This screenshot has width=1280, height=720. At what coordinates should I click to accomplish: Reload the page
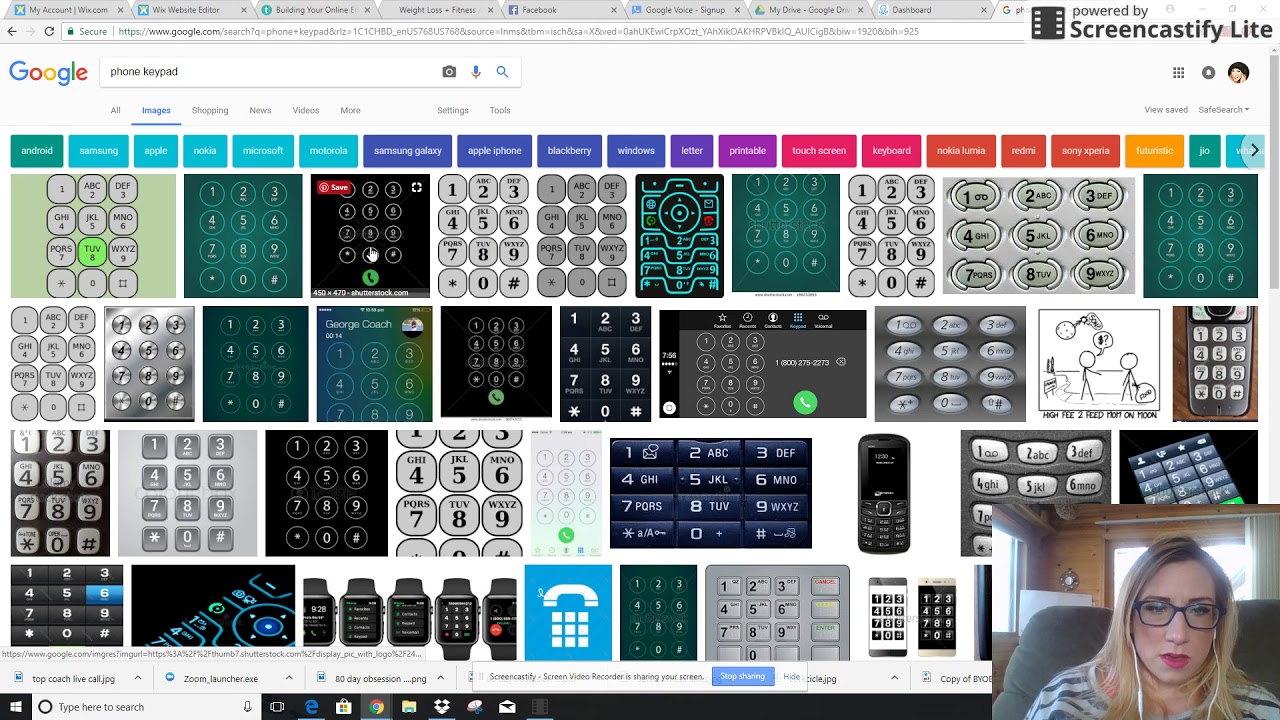coord(48,31)
